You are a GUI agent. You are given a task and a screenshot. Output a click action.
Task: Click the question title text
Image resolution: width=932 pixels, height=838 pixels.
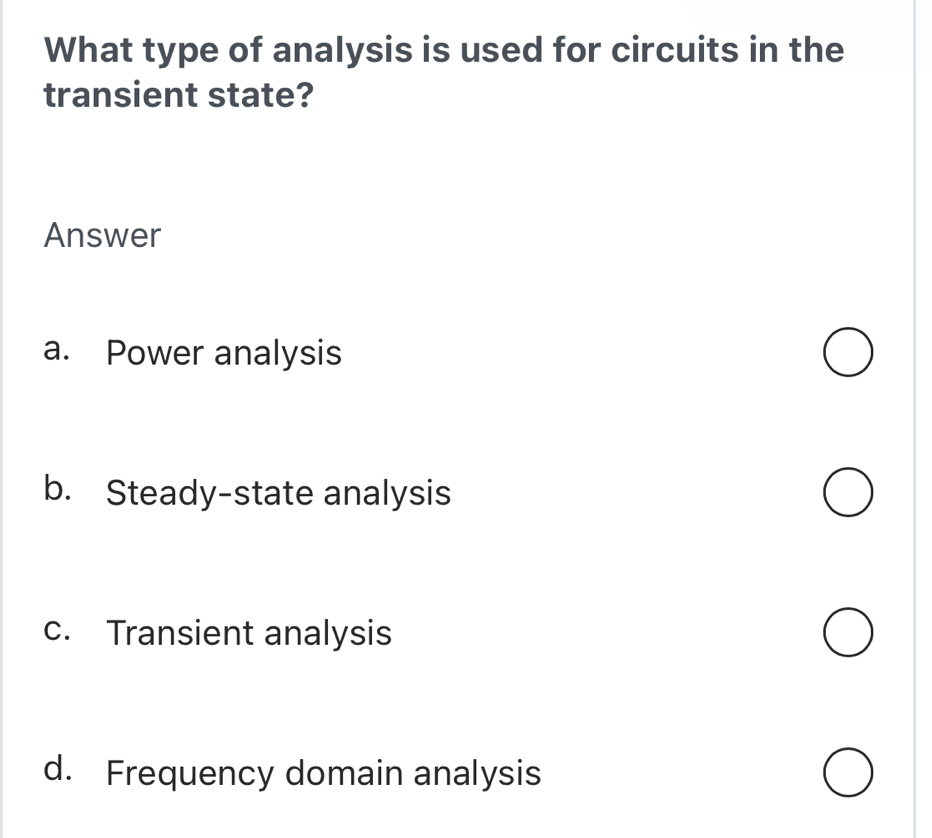(442, 72)
